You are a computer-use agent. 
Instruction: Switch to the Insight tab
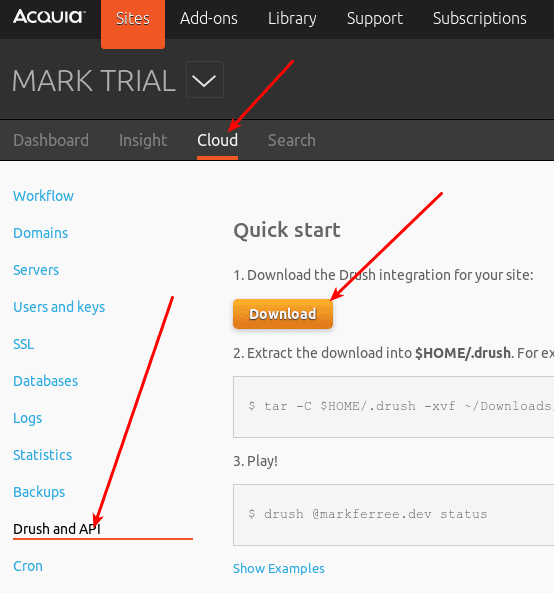(143, 140)
